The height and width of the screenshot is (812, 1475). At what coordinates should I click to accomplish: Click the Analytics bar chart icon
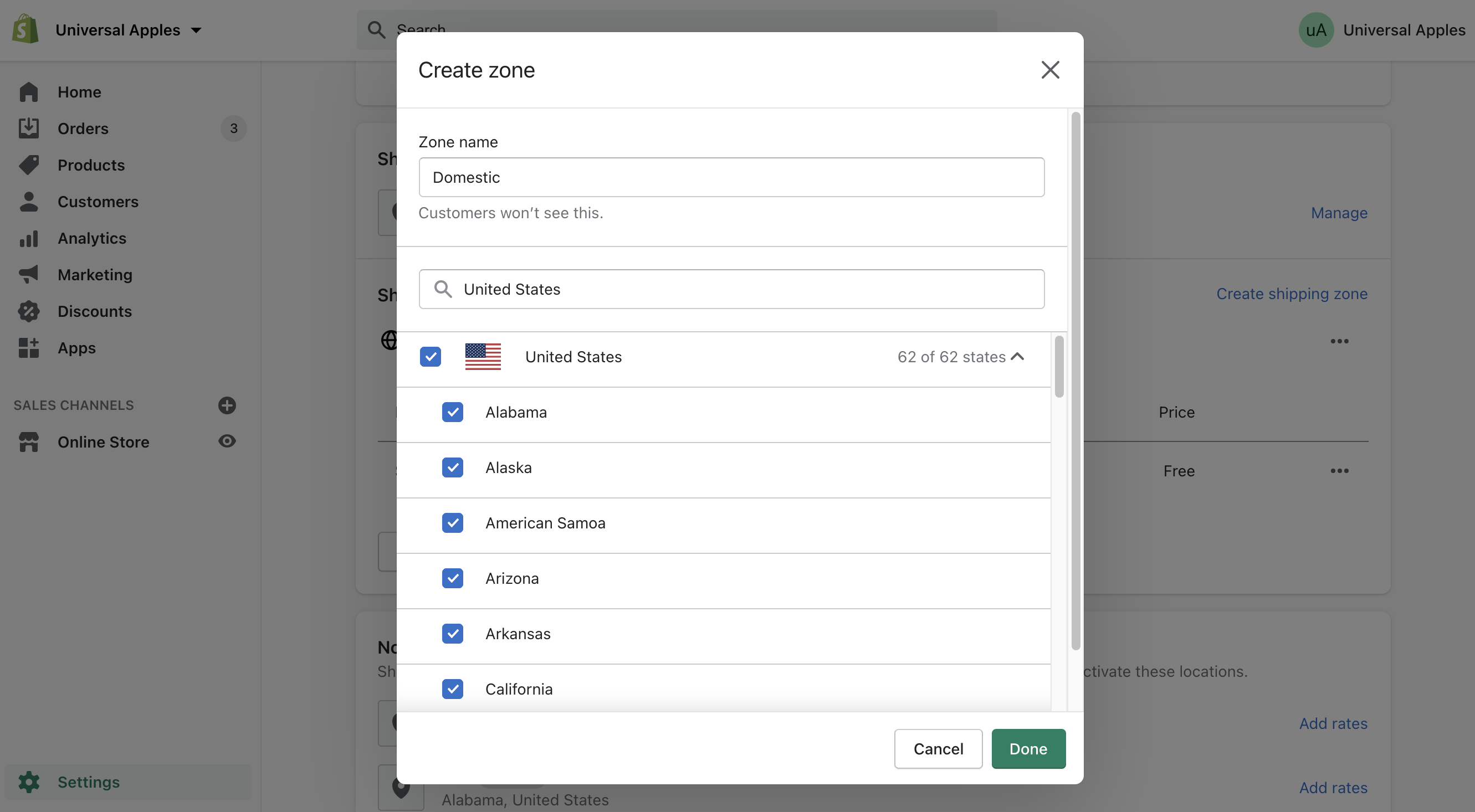pyautogui.click(x=29, y=238)
